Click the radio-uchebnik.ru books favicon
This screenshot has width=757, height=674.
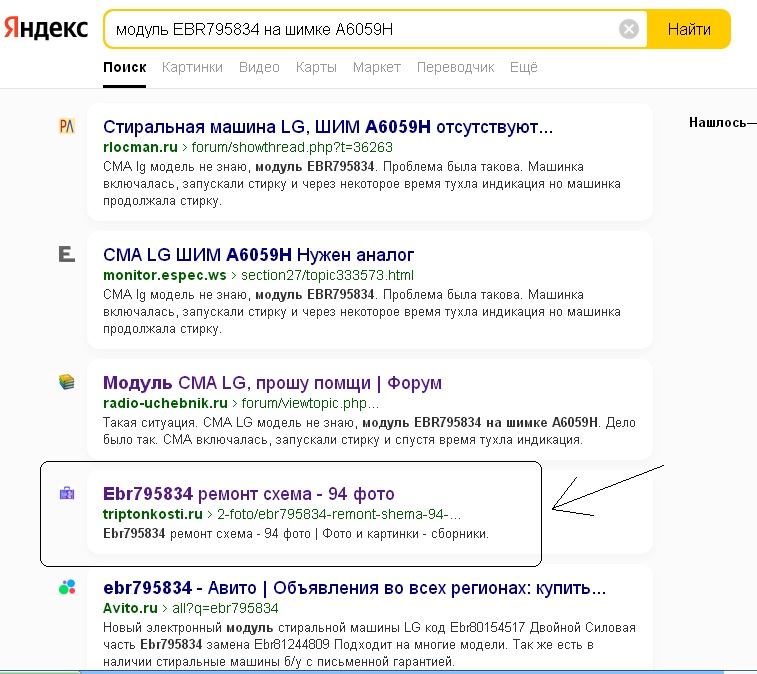(x=67, y=382)
